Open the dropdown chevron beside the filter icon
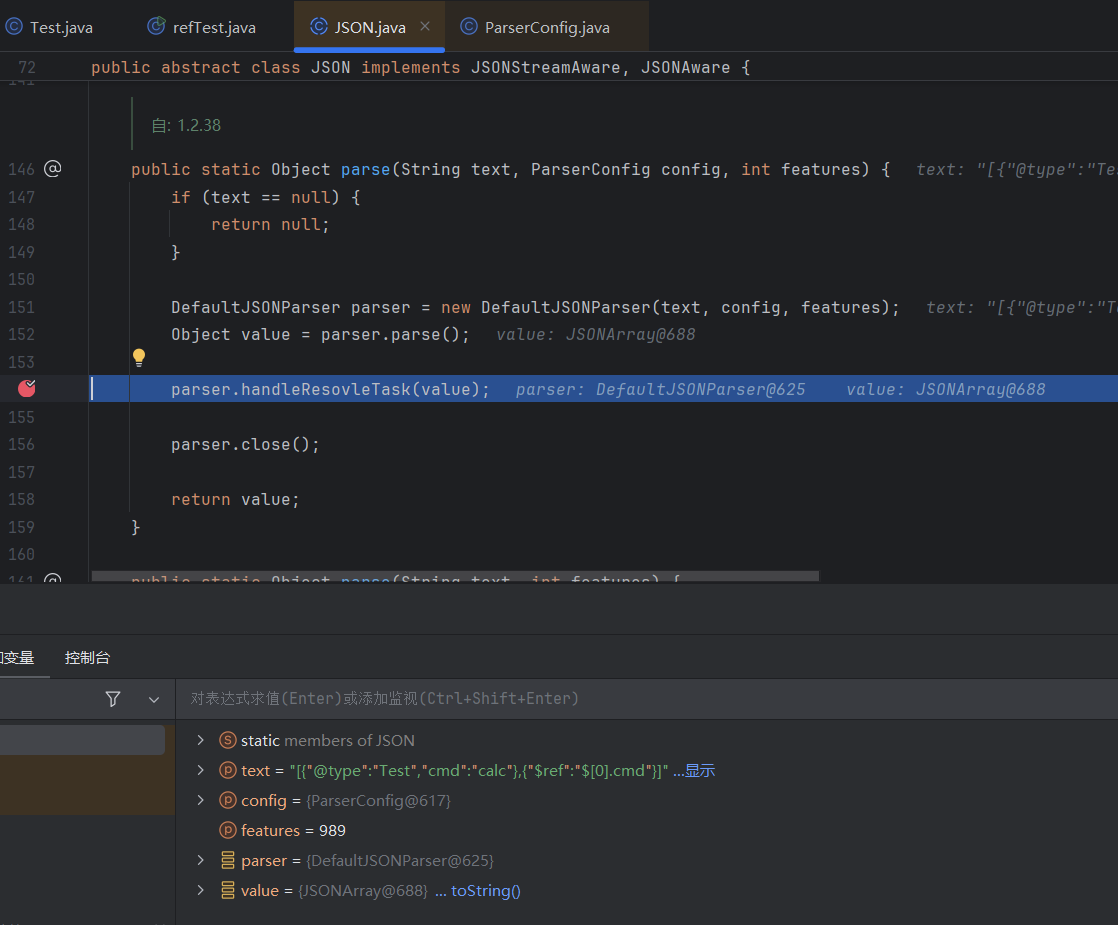 (x=153, y=699)
